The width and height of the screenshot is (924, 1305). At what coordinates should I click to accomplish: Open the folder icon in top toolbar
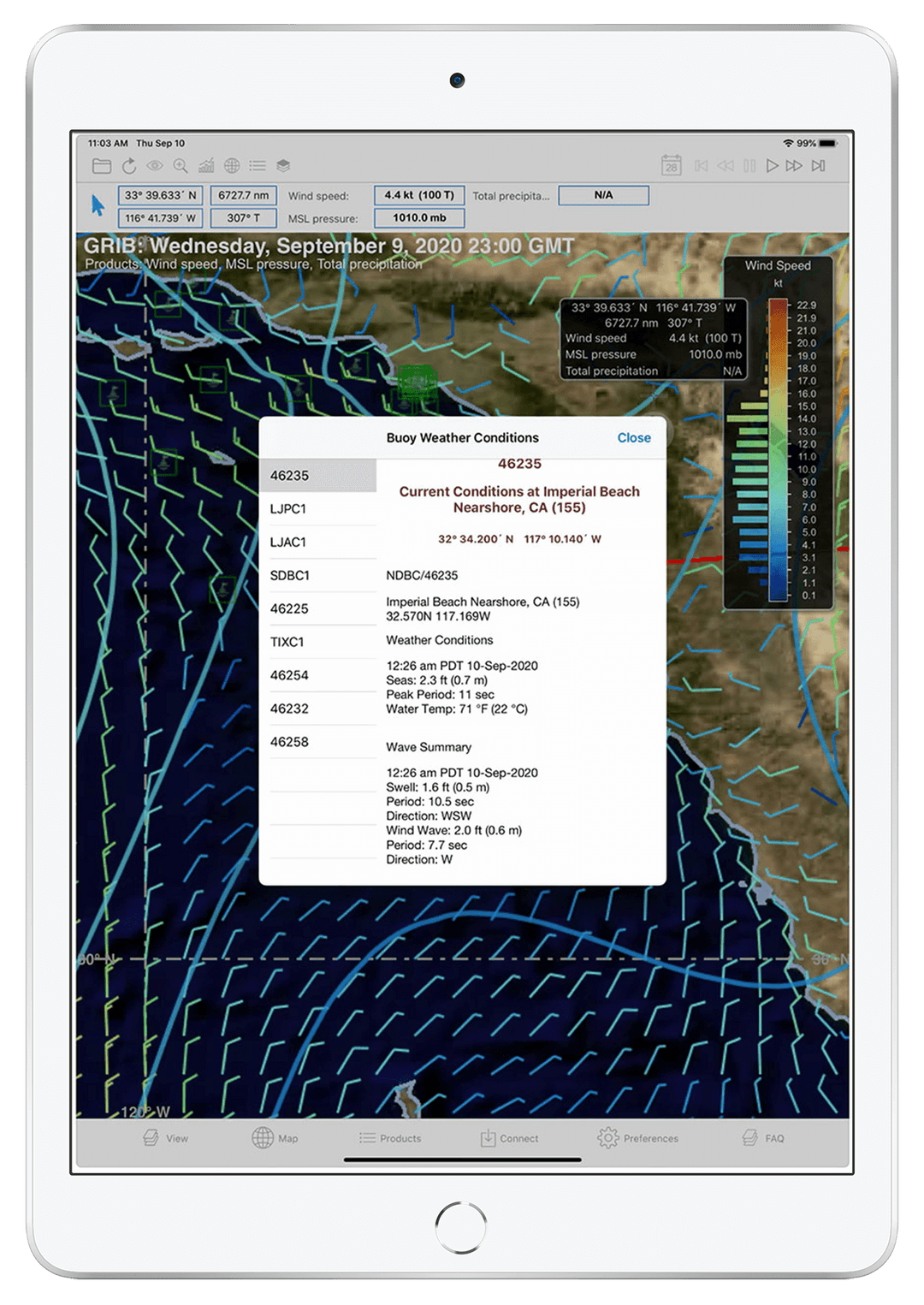pyautogui.click(x=102, y=166)
